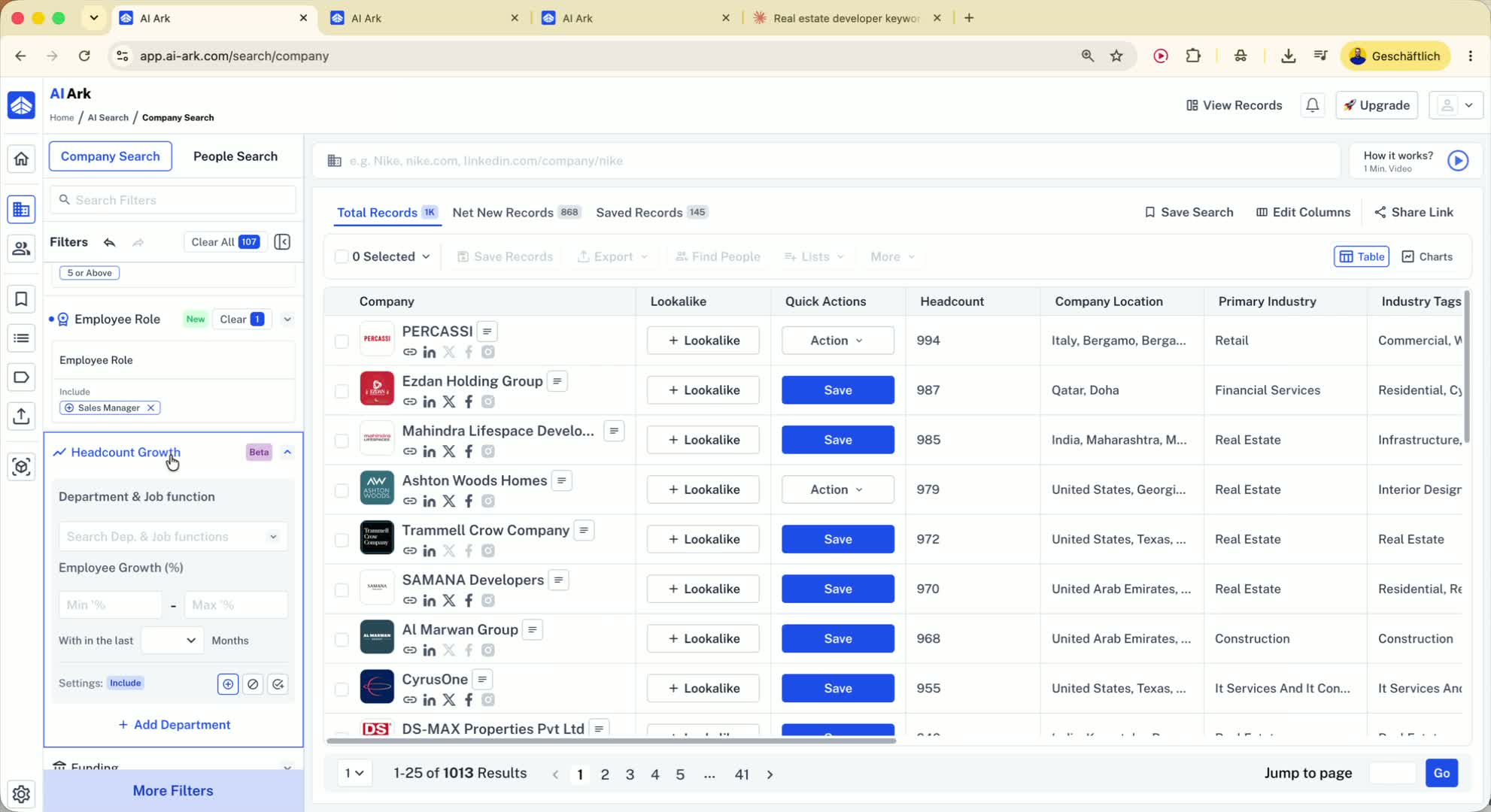Switch to the Saved Records tab
1491x812 pixels.
(x=651, y=213)
